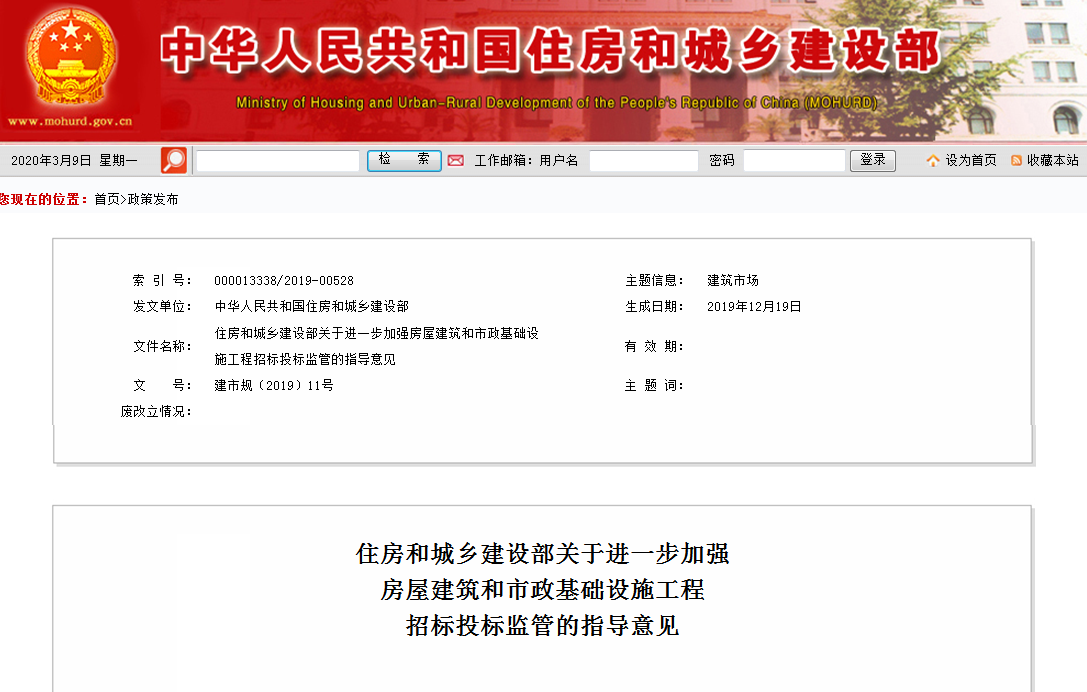Click the www.mohurd.gov.cn address in banner
Screen dimensions: 1087x692
[70, 122]
